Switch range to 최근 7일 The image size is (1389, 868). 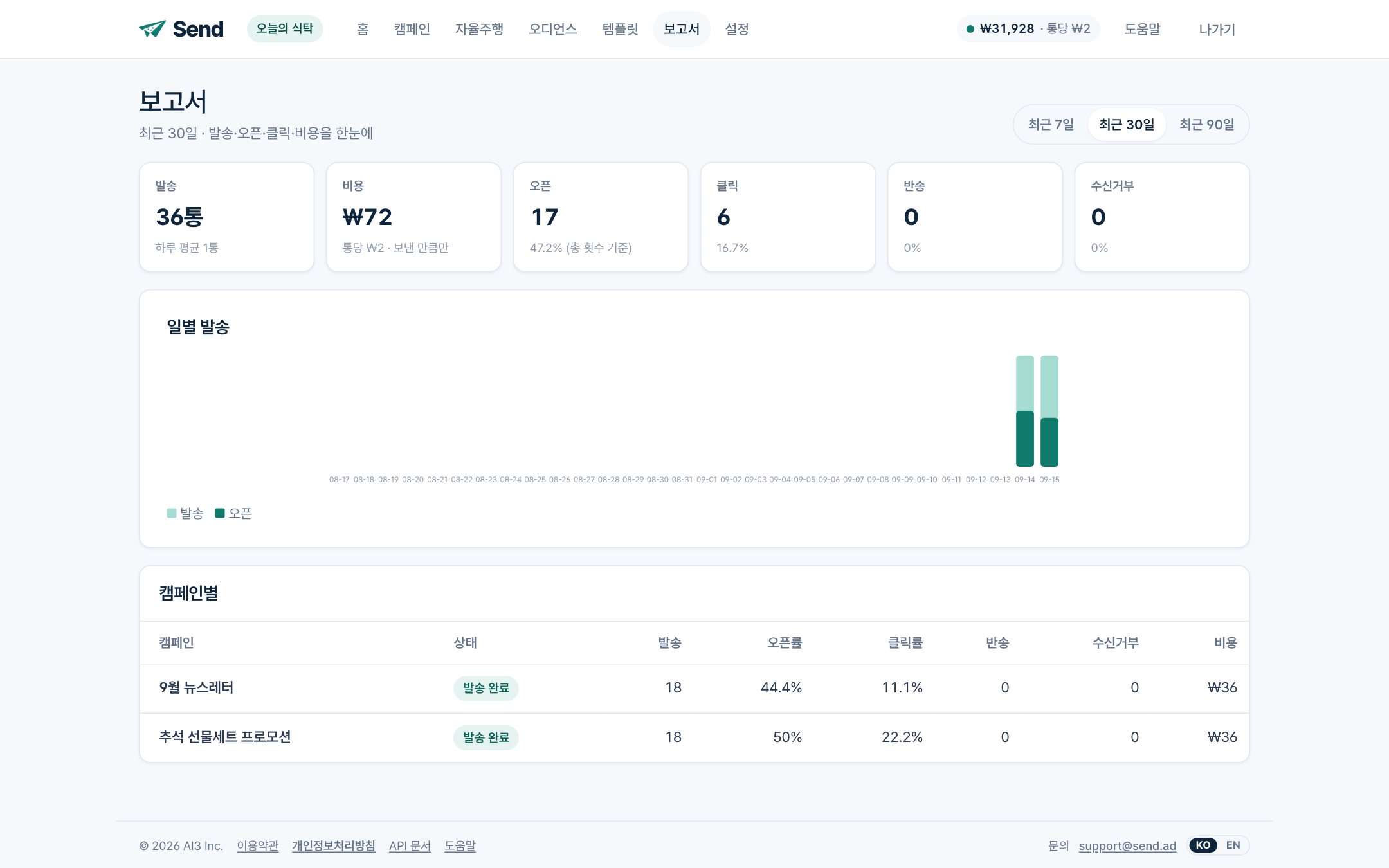pos(1051,125)
